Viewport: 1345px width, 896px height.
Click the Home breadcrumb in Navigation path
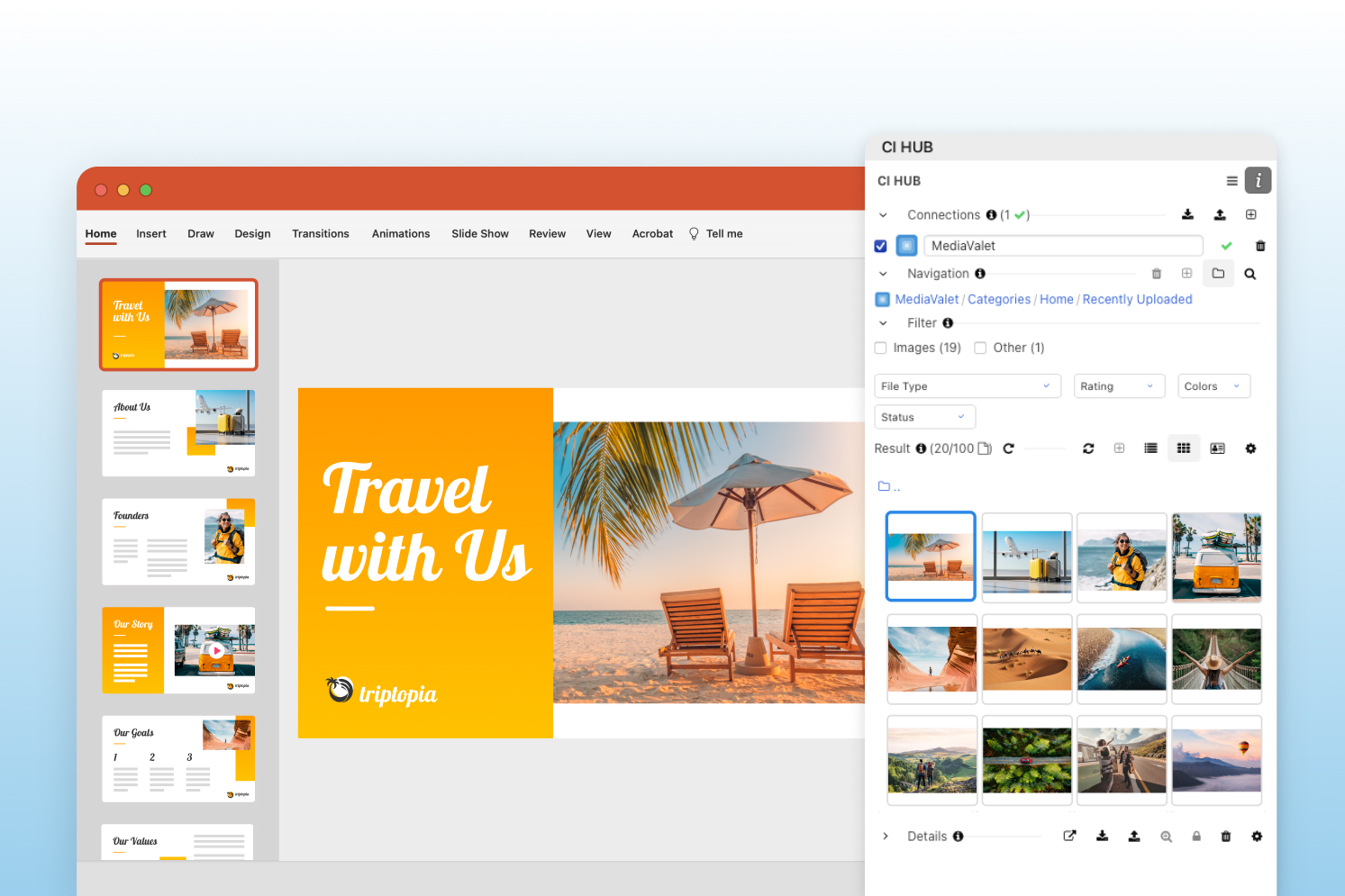click(x=1056, y=299)
